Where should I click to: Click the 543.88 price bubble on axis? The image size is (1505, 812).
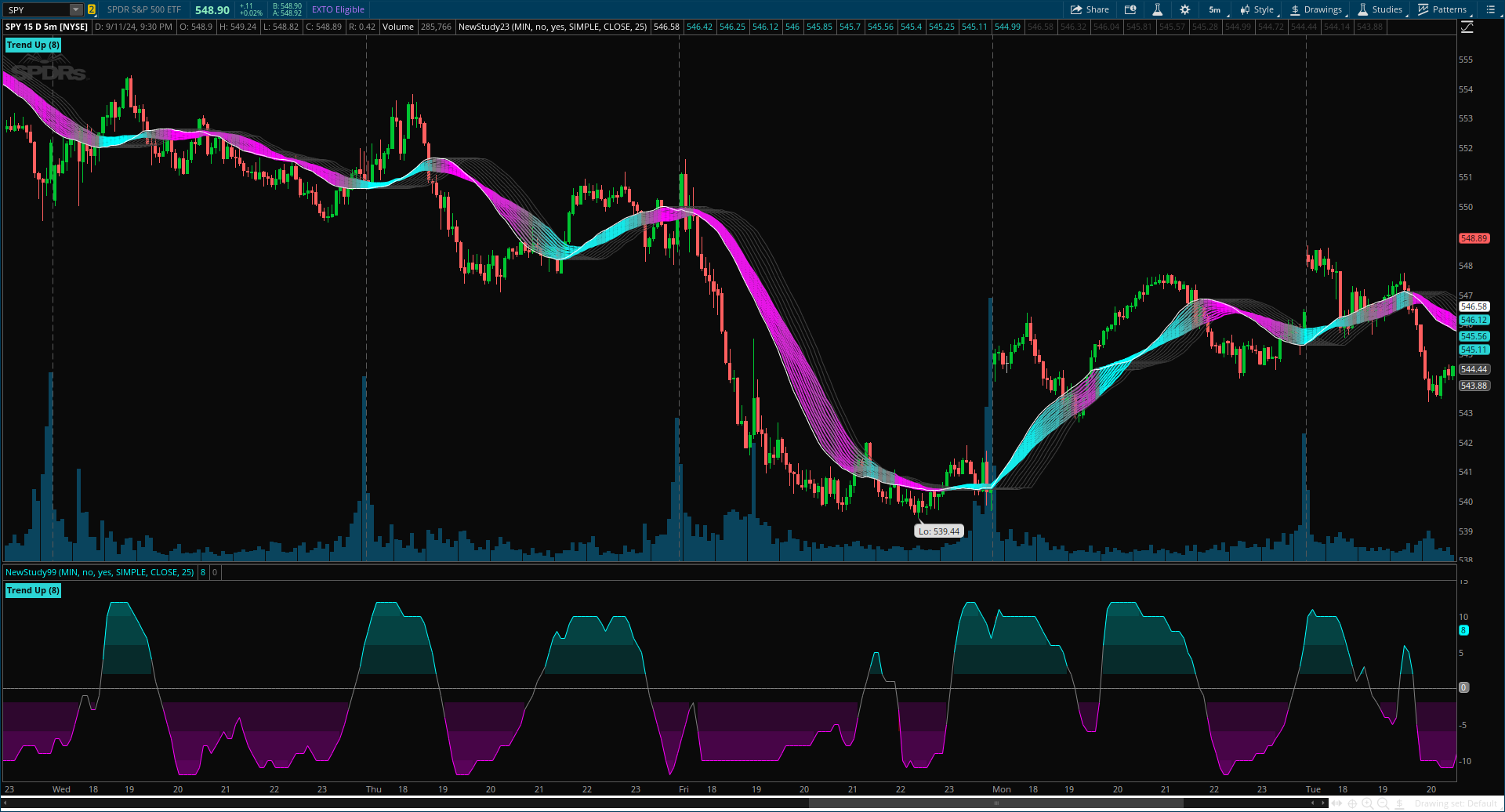point(1474,386)
